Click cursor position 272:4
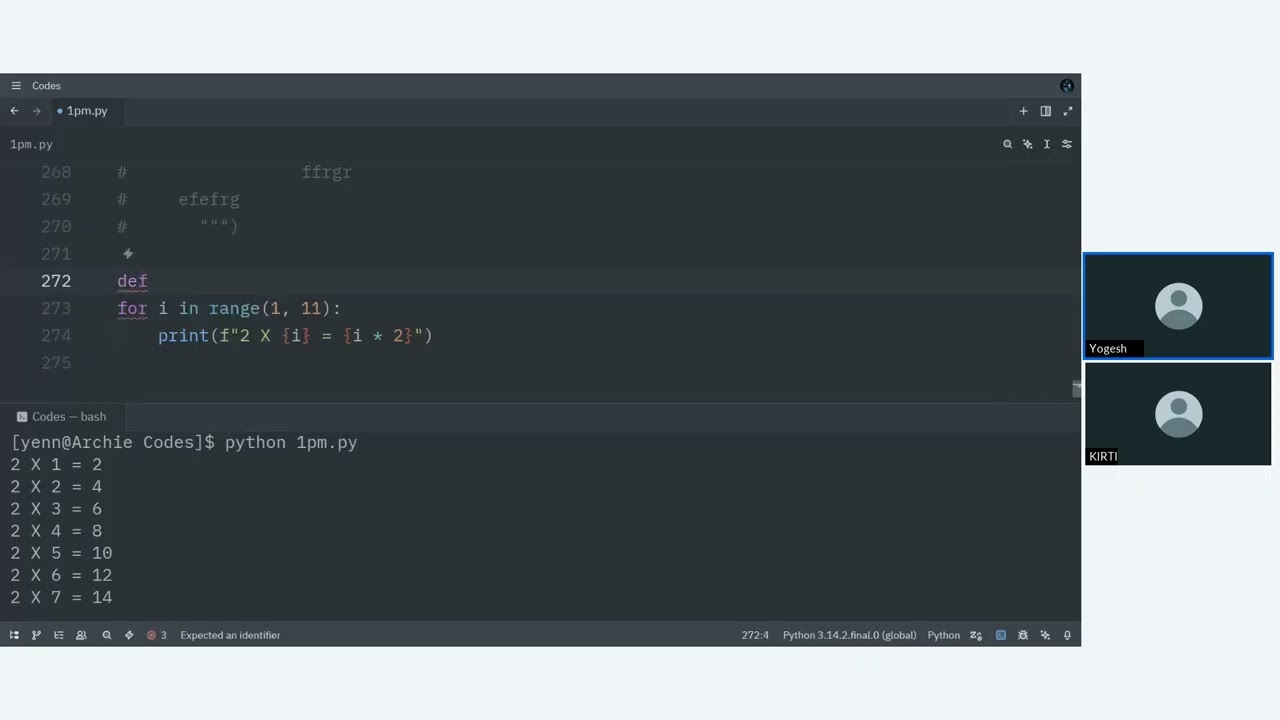1280x720 pixels. [755, 635]
